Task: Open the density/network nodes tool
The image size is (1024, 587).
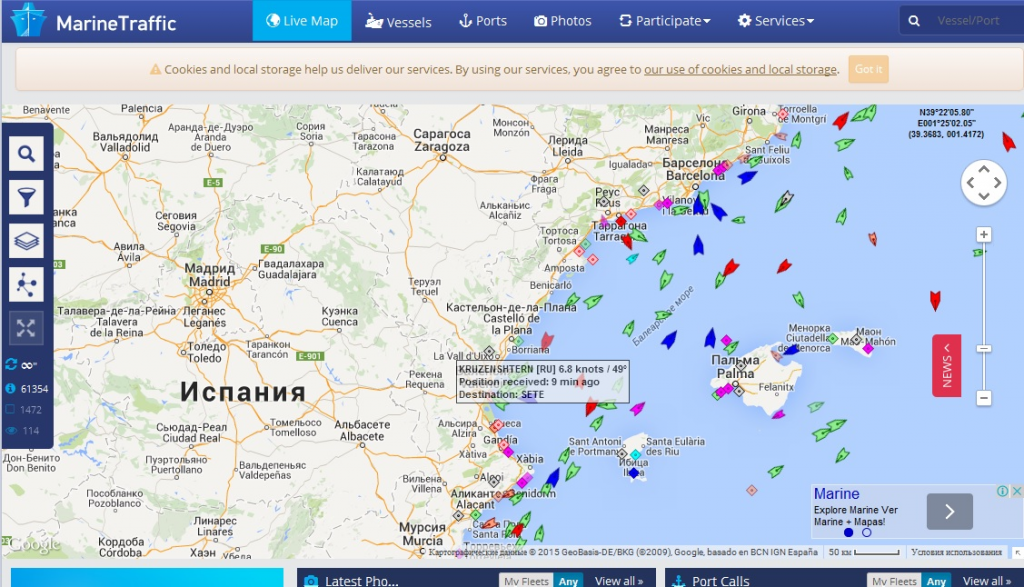Action: pos(26,285)
